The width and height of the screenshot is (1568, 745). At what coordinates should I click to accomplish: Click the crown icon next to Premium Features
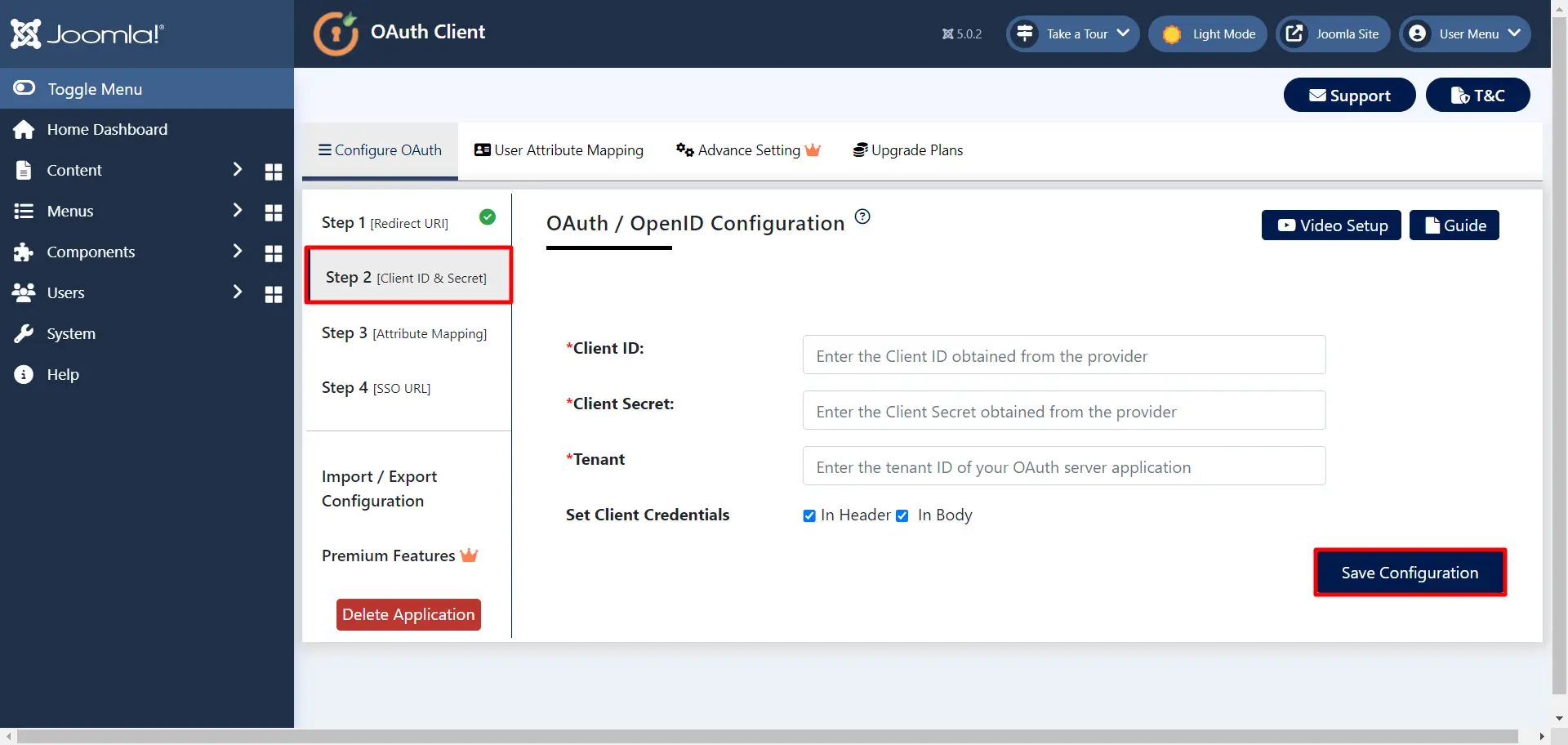point(469,555)
